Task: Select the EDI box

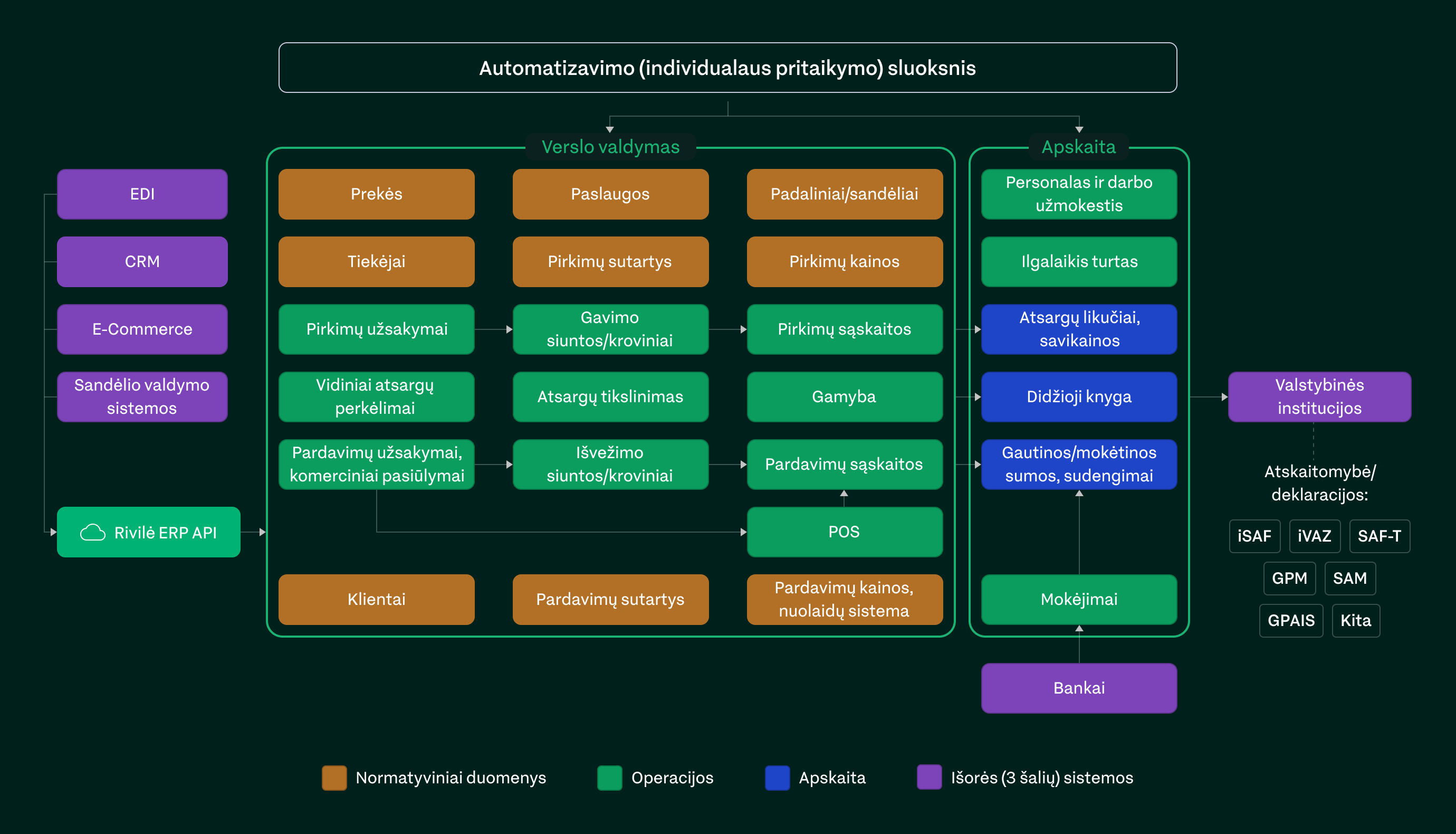Action: (142, 194)
